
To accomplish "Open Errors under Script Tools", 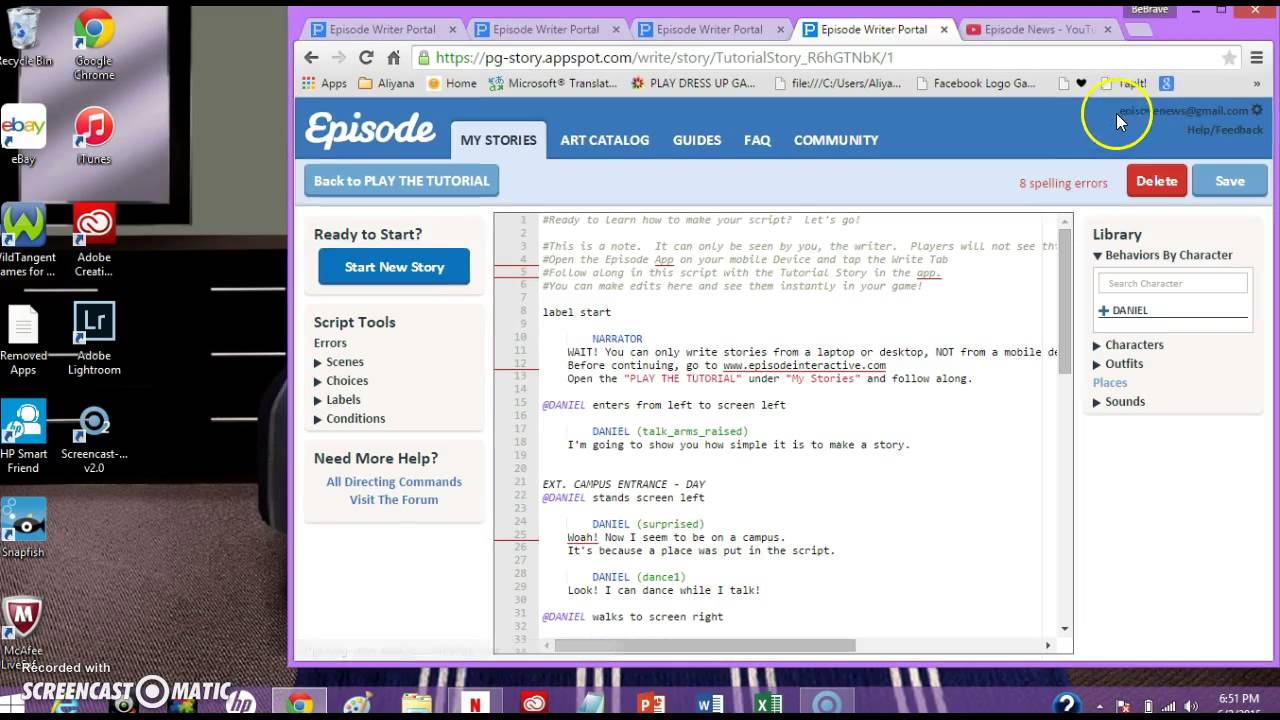I will [x=330, y=343].
